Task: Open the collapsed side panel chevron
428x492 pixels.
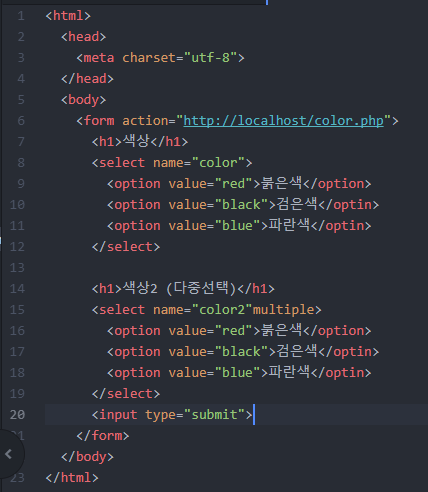Action: click(9, 454)
